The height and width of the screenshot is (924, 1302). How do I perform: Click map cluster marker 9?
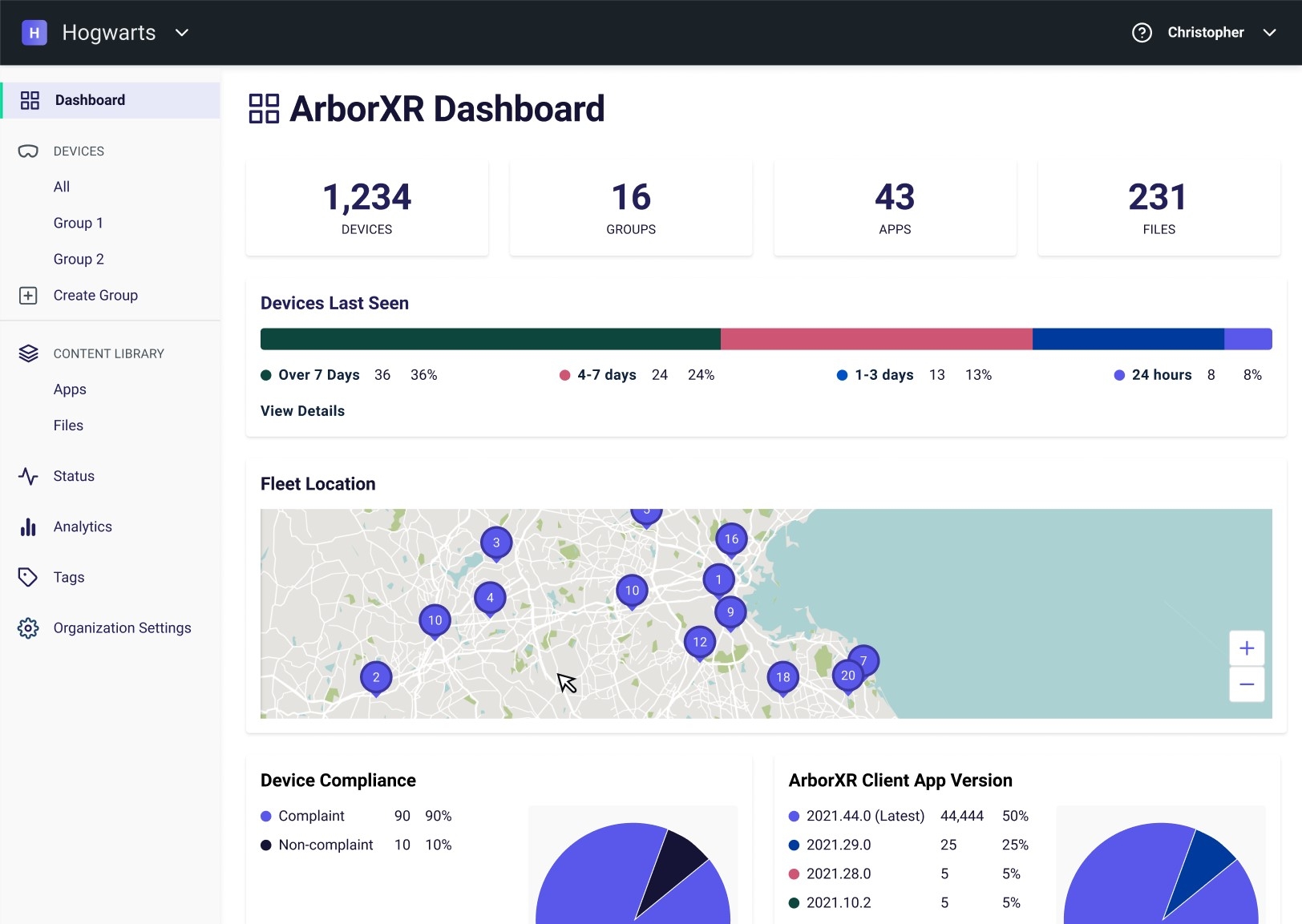tap(730, 613)
